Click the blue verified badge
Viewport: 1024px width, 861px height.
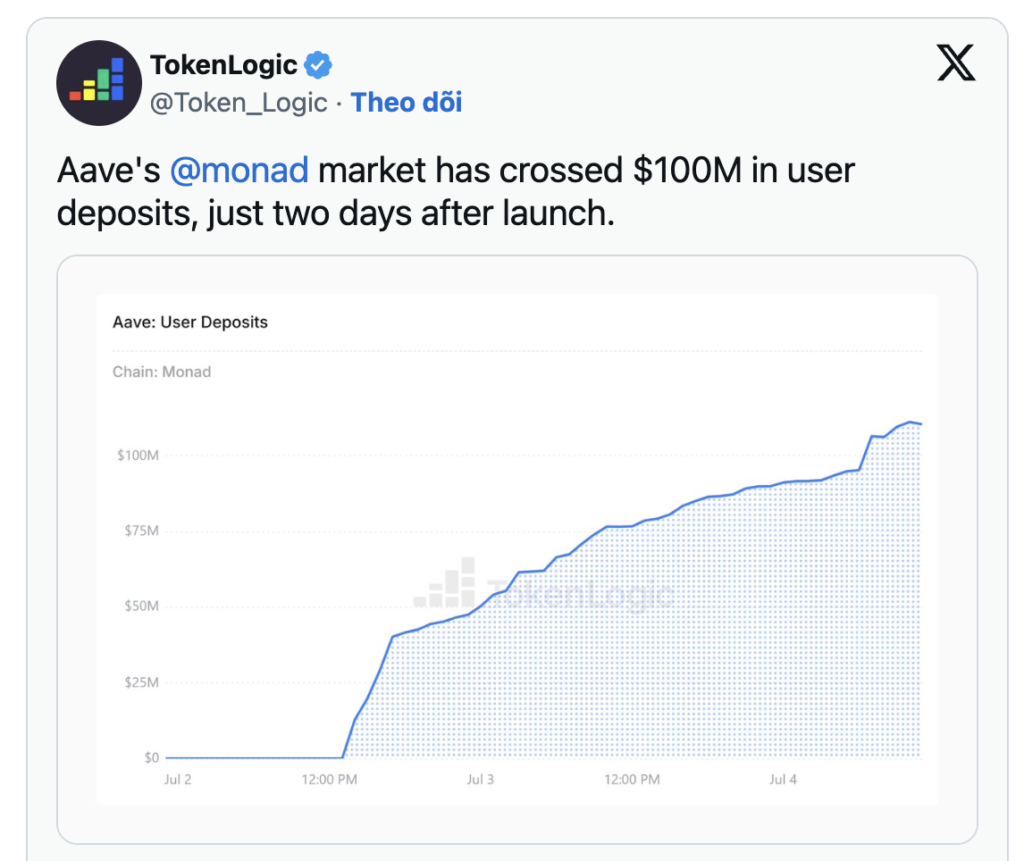(319, 65)
